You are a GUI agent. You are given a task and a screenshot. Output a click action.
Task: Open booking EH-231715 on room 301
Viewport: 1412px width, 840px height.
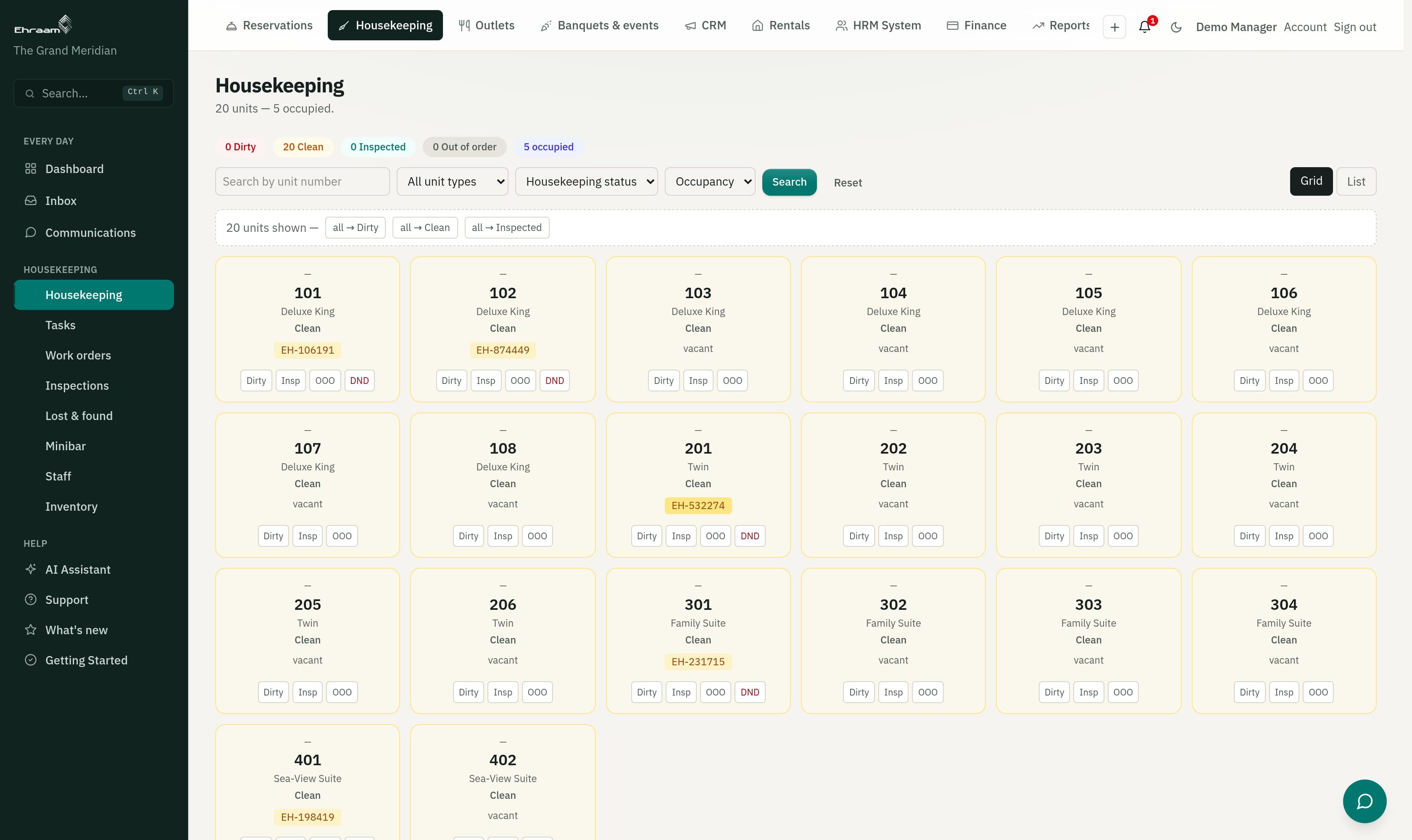click(x=698, y=661)
